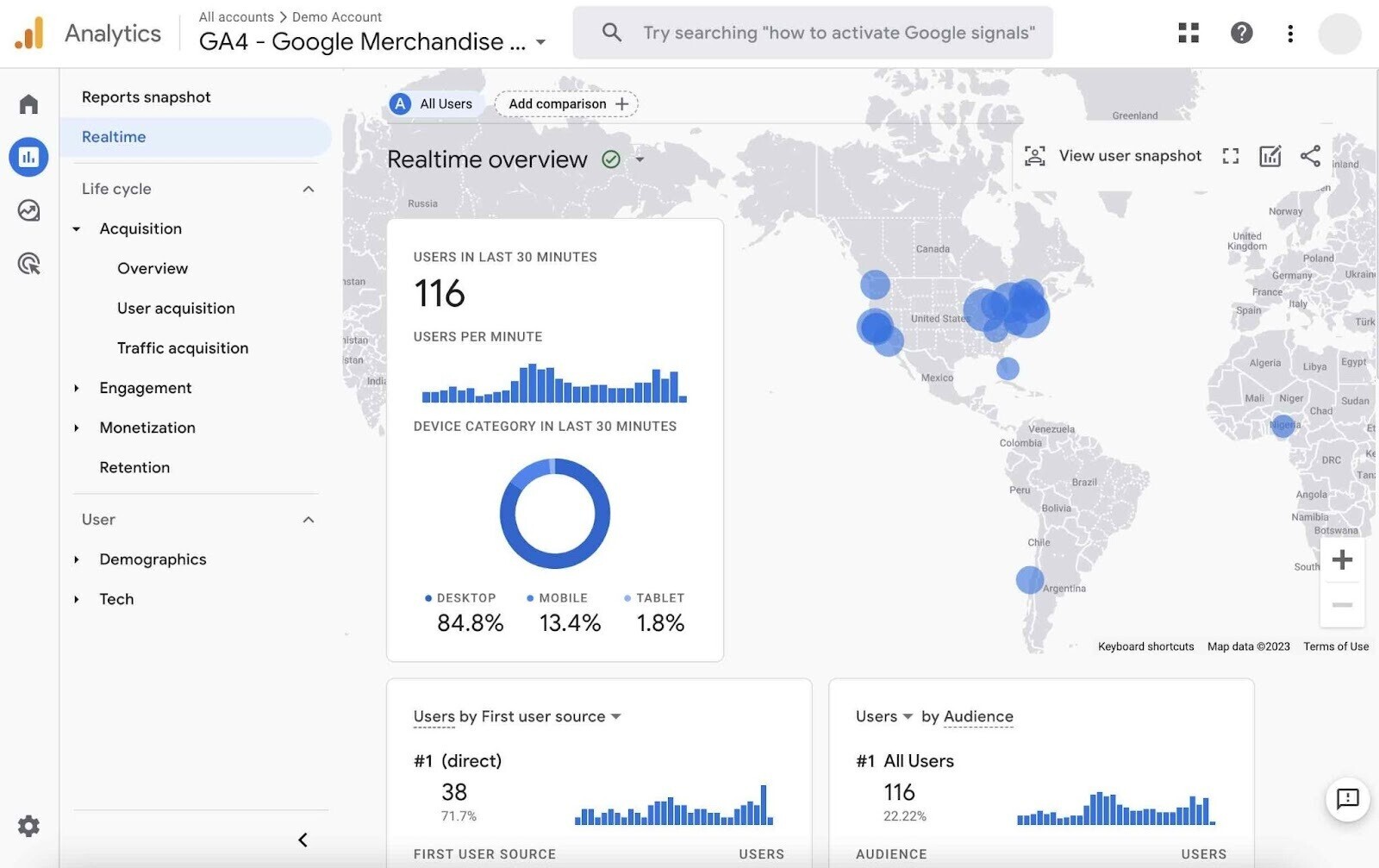Screen dimensions: 1379x868
Task: Open the three-dot more options menu
Action: 1290,33
